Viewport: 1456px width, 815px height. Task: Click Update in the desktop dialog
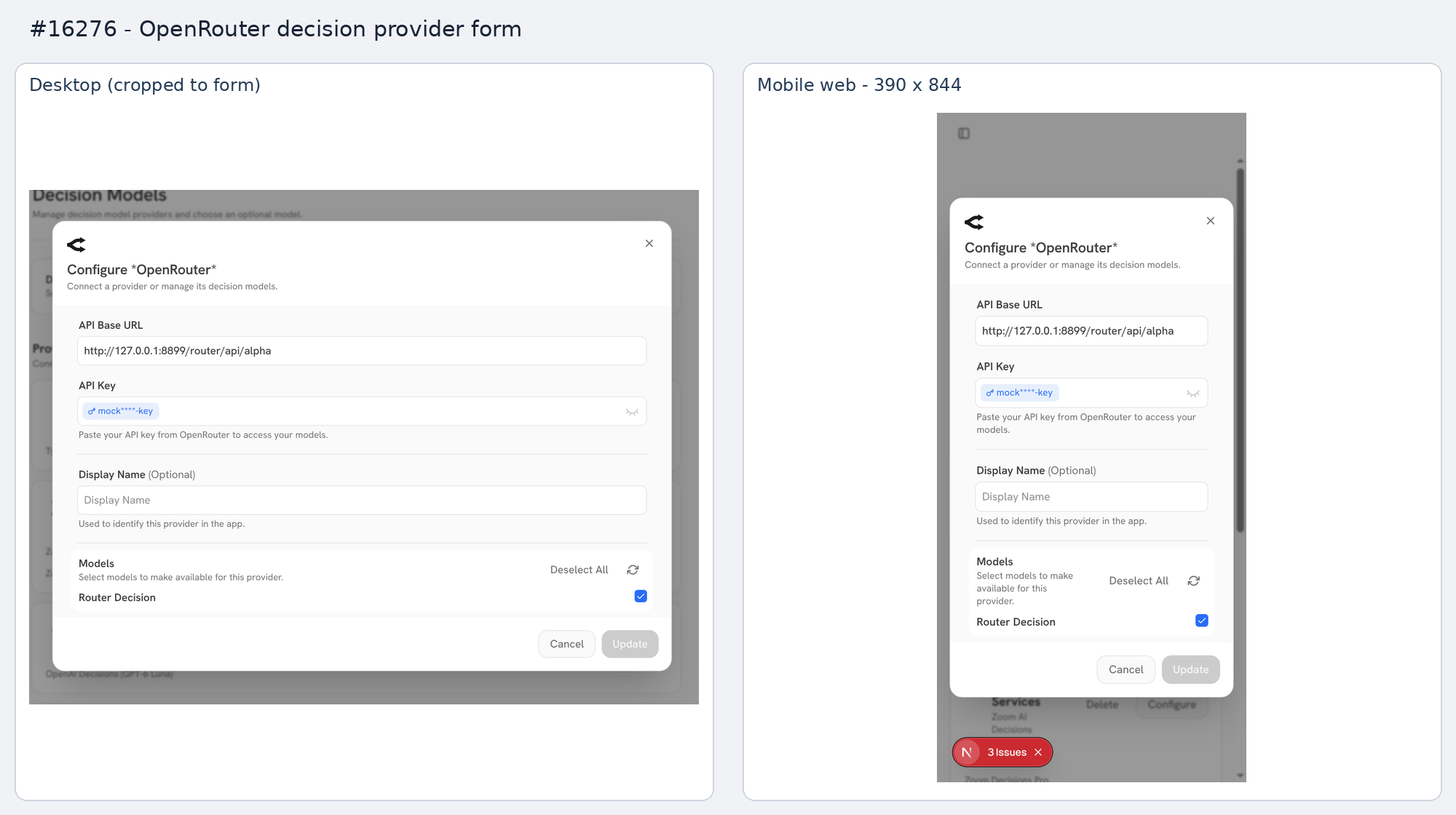(x=630, y=644)
